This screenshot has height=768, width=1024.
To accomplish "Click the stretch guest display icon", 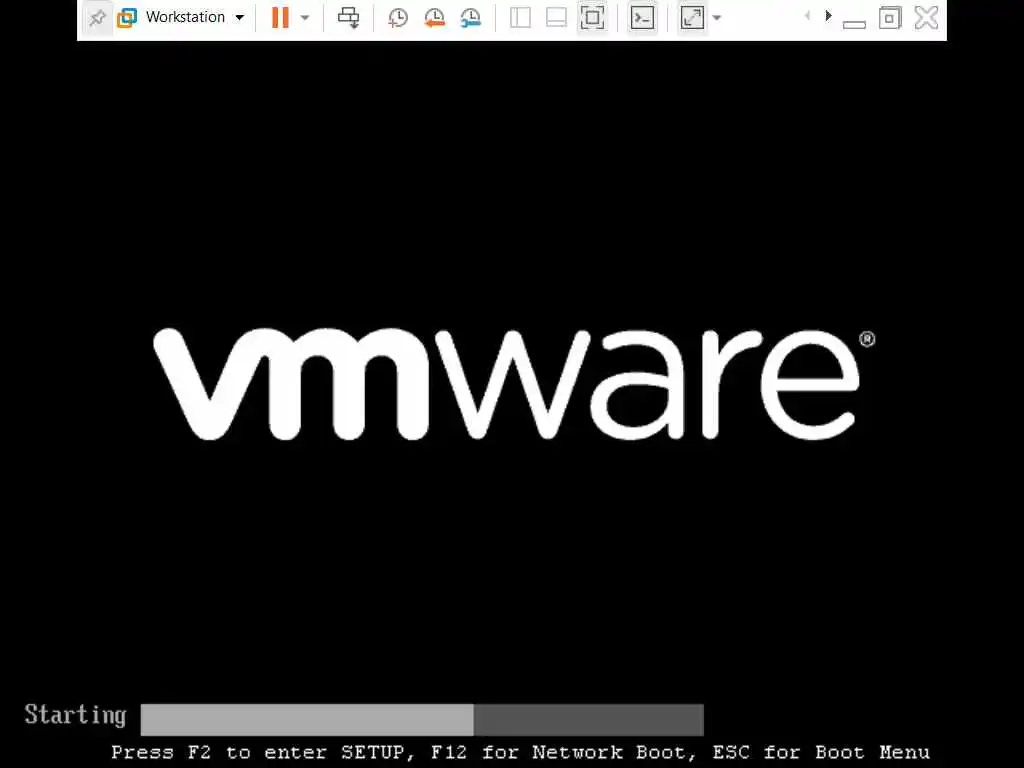I will pyautogui.click(x=692, y=18).
